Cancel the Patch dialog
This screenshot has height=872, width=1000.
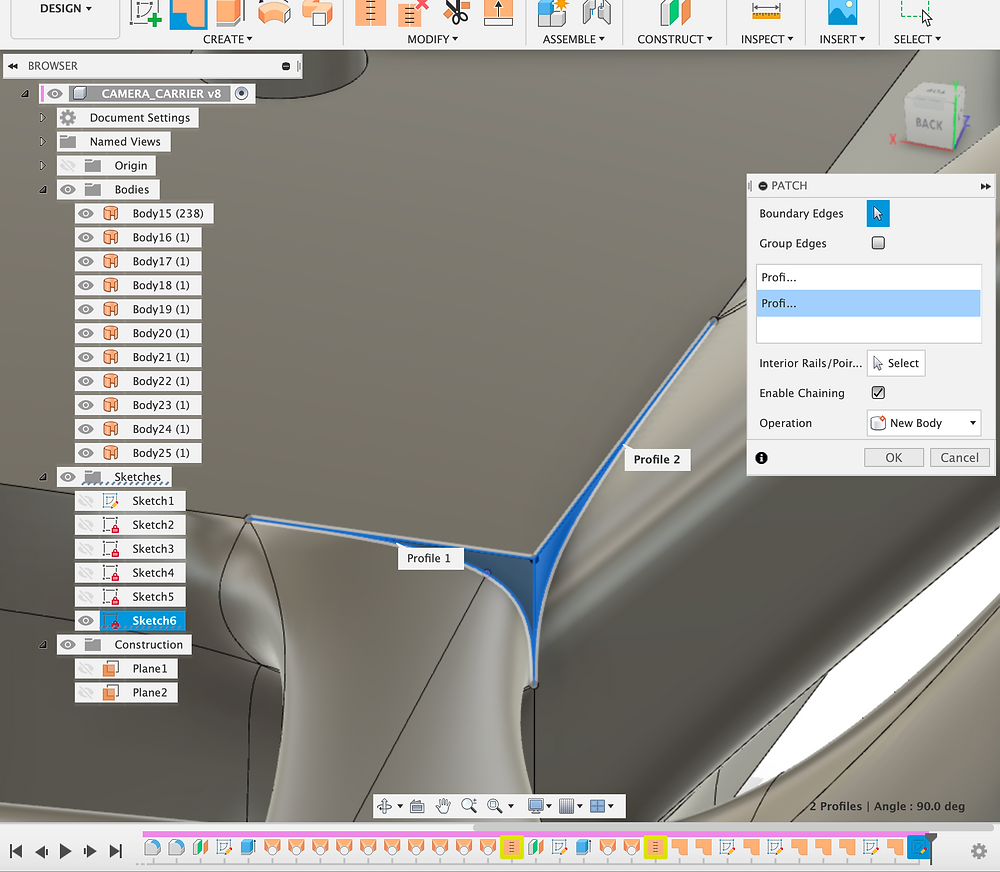click(x=959, y=457)
